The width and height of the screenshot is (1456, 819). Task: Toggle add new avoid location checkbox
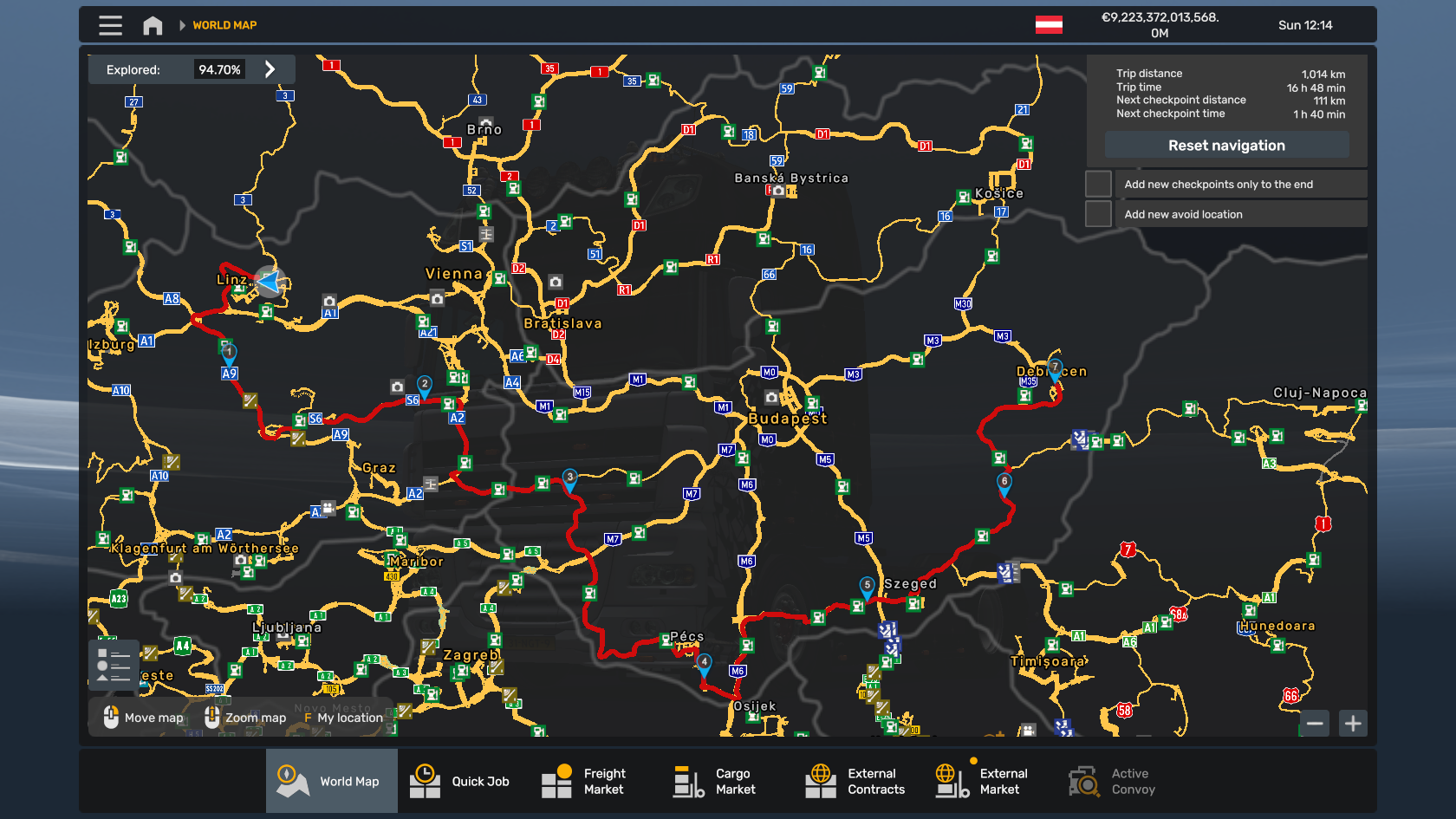coord(1098,214)
